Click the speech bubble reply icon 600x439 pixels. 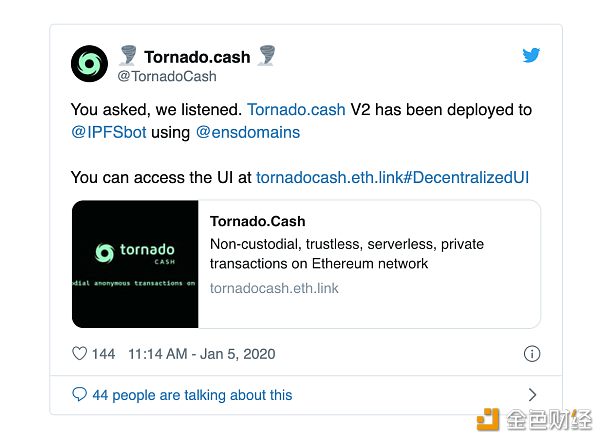click(x=79, y=394)
